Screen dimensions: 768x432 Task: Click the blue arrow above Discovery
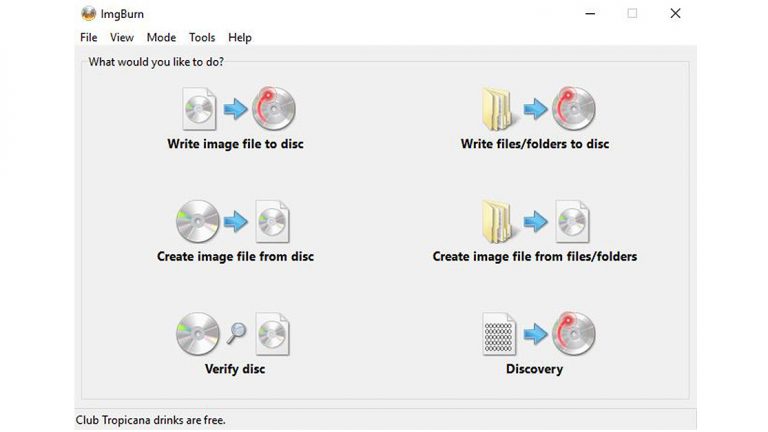(x=535, y=334)
